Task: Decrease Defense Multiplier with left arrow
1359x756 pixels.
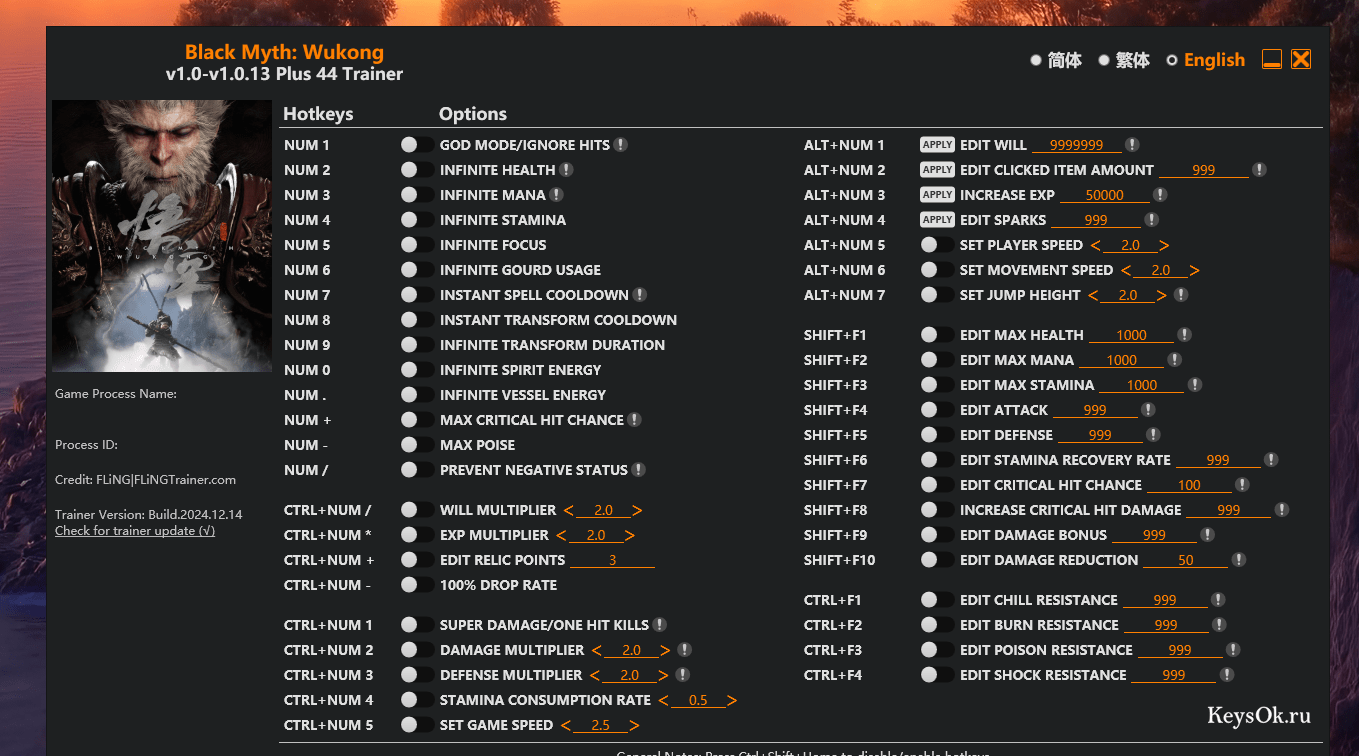Action: pyautogui.click(x=594, y=675)
